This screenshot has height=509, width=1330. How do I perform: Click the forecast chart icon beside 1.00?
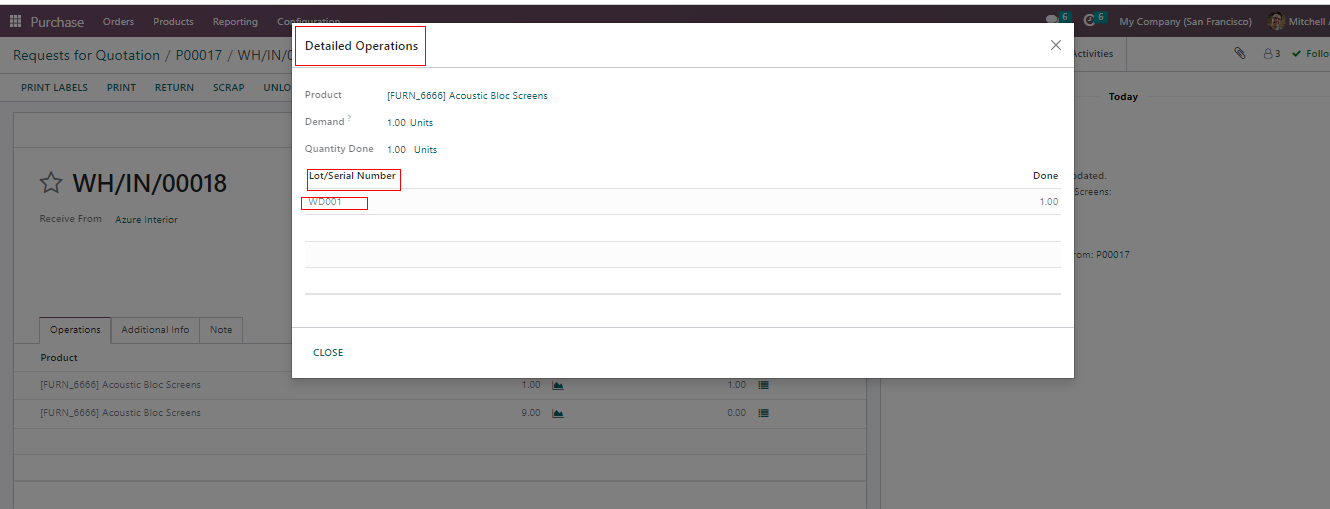[558, 385]
